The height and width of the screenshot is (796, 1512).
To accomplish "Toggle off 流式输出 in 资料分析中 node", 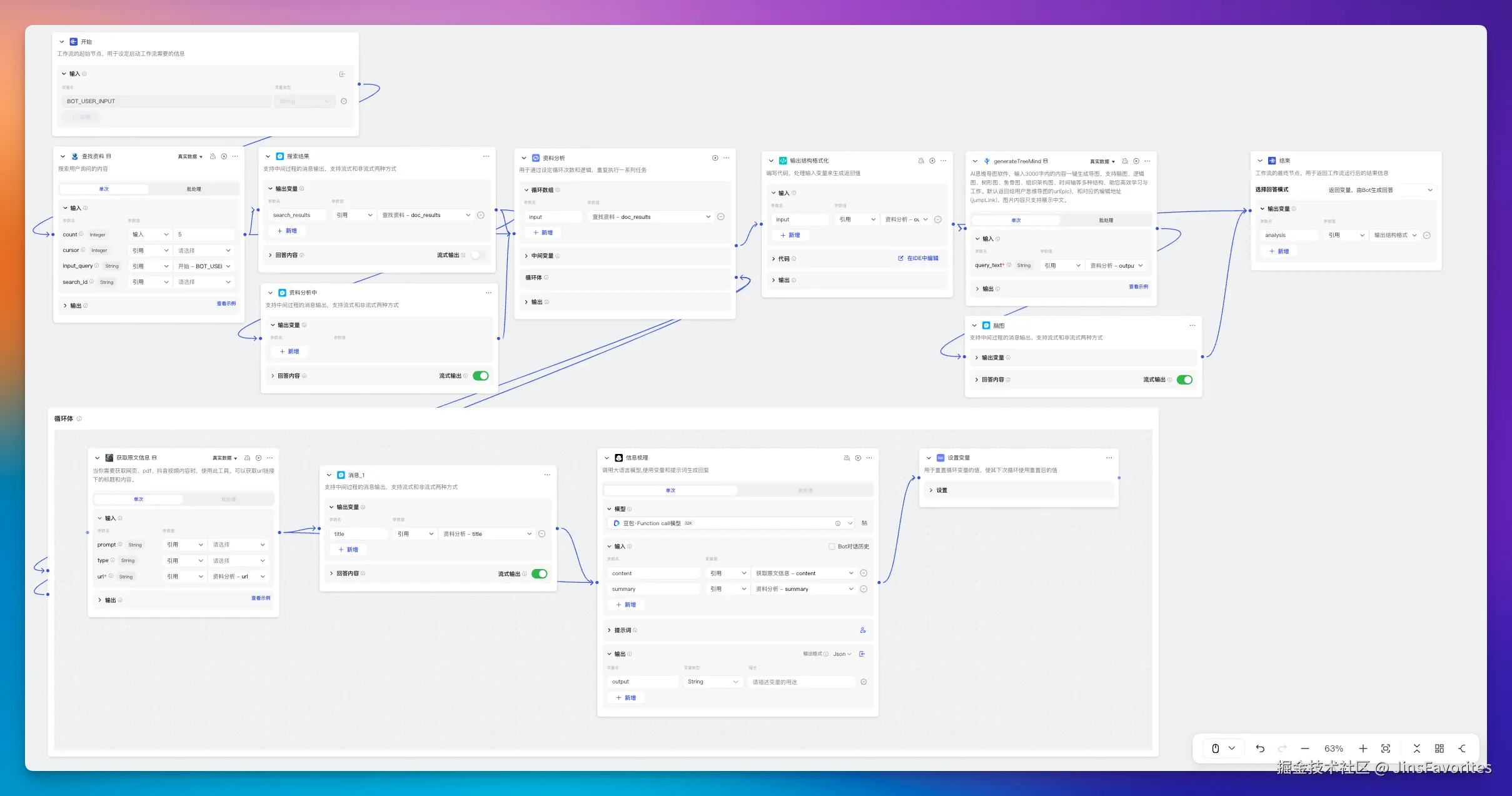I will click(x=480, y=376).
